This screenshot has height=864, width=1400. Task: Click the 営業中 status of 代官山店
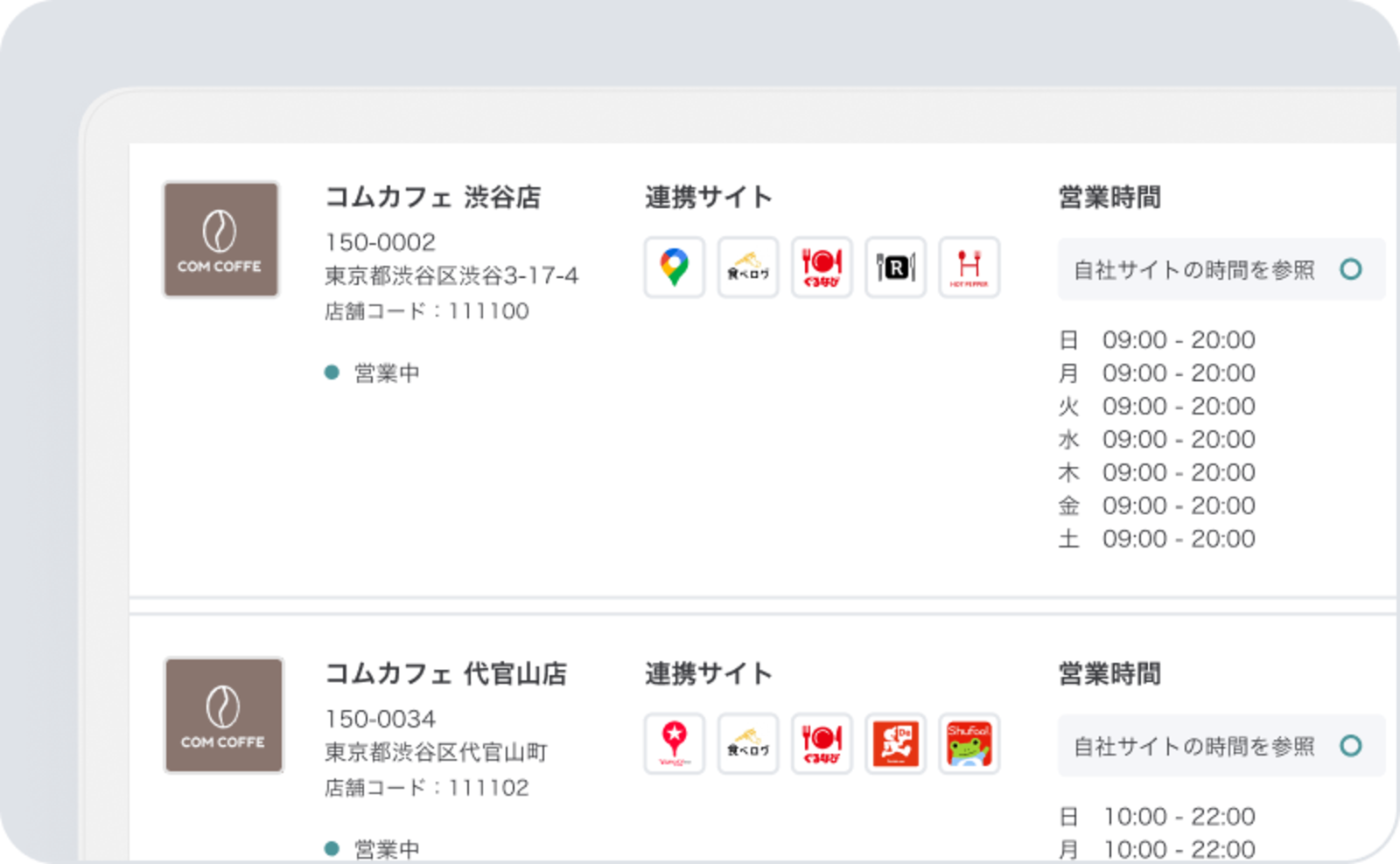click(372, 848)
